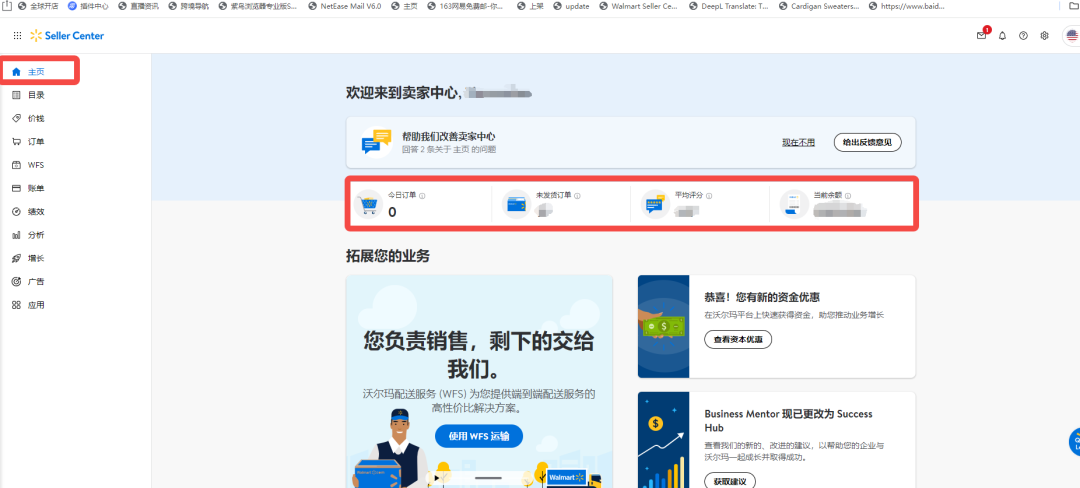Click the Business Mentor 现已更改为 Success Hub heading
This screenshot has height=488, width=1080.
coord(789,421)
